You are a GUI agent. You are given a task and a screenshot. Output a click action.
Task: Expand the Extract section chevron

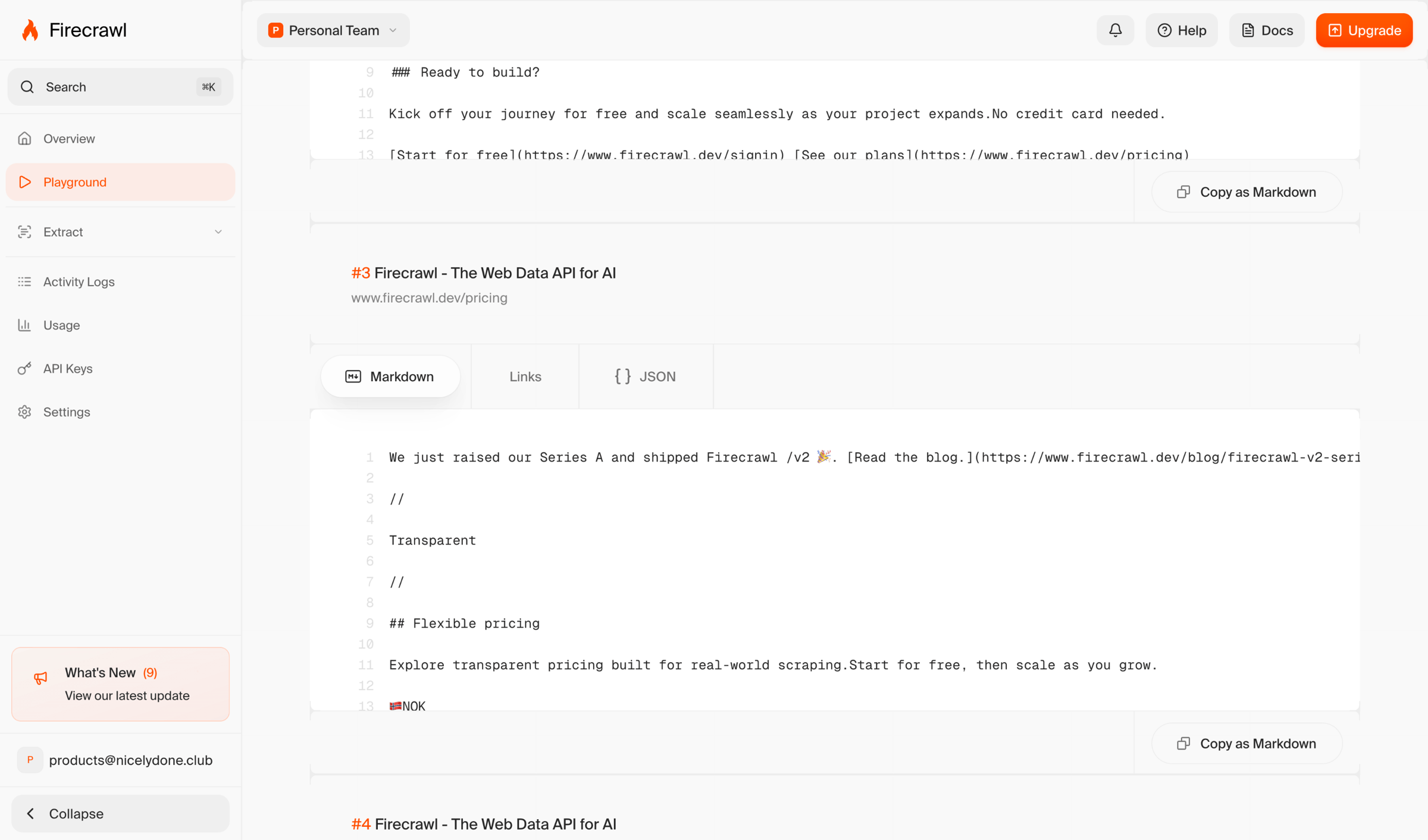(x=218, y=232)
